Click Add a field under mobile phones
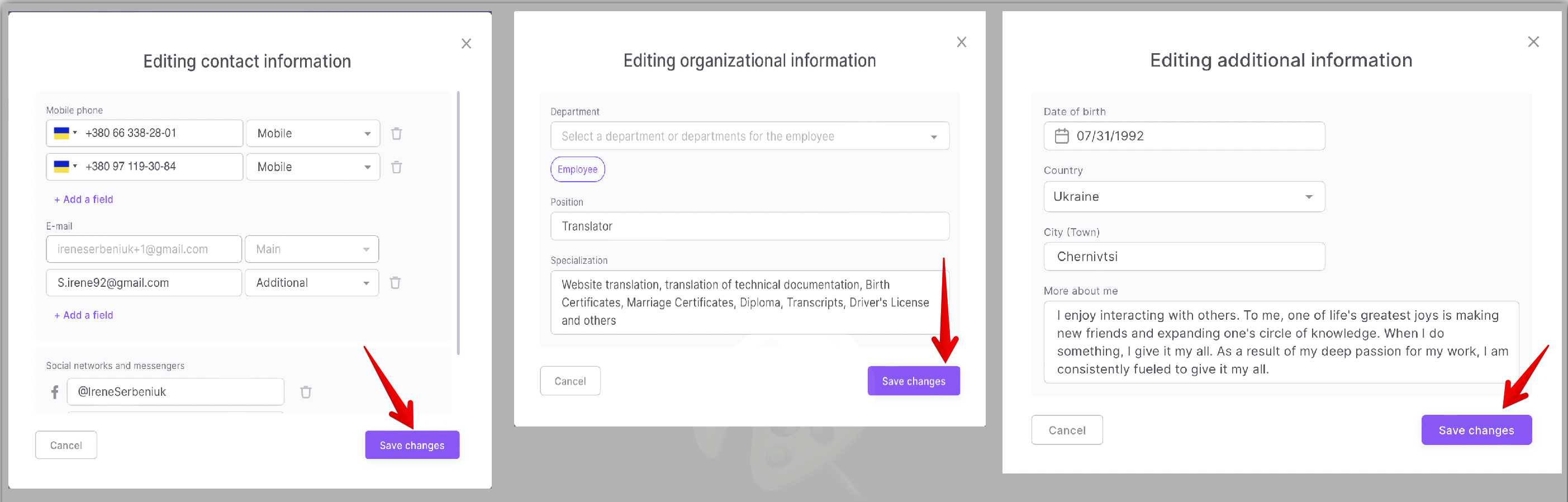Image resolution: width=1568 pixels, height=502 pixels. (84, 199)
